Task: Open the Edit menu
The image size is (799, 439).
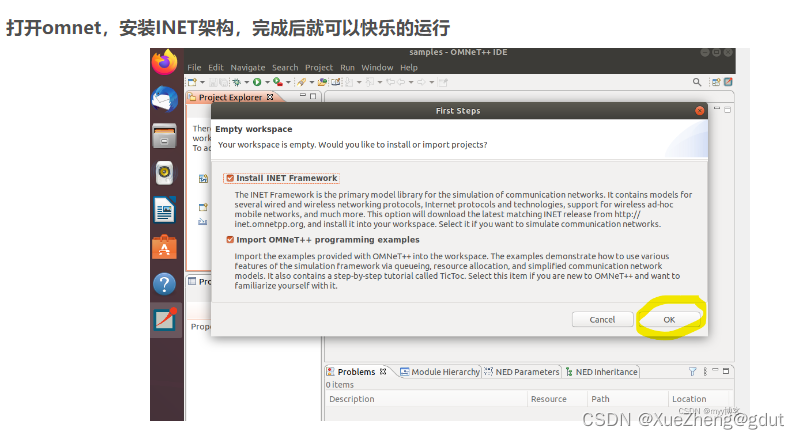Action: 216,67
